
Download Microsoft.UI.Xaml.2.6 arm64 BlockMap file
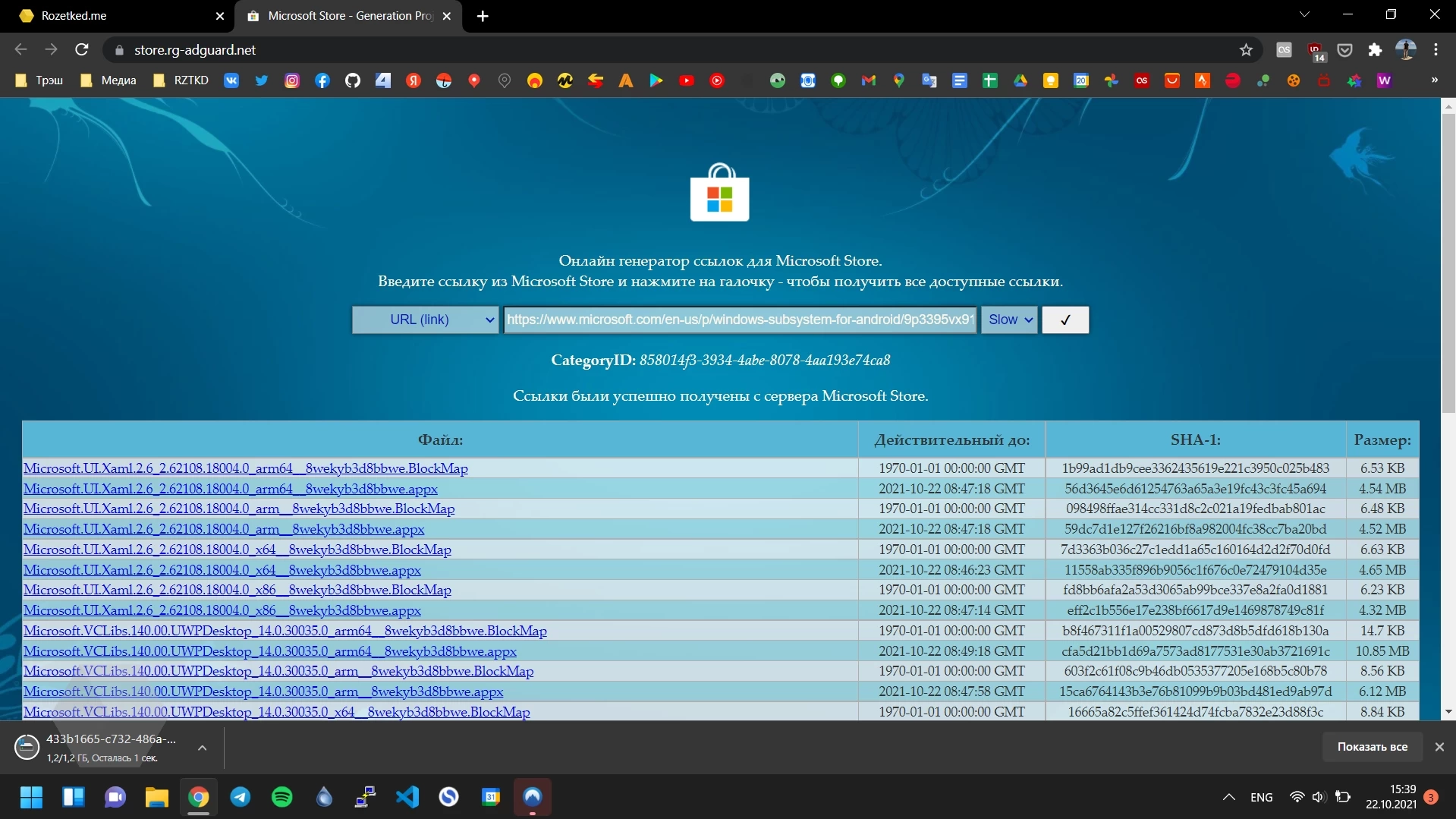point(245,468)
